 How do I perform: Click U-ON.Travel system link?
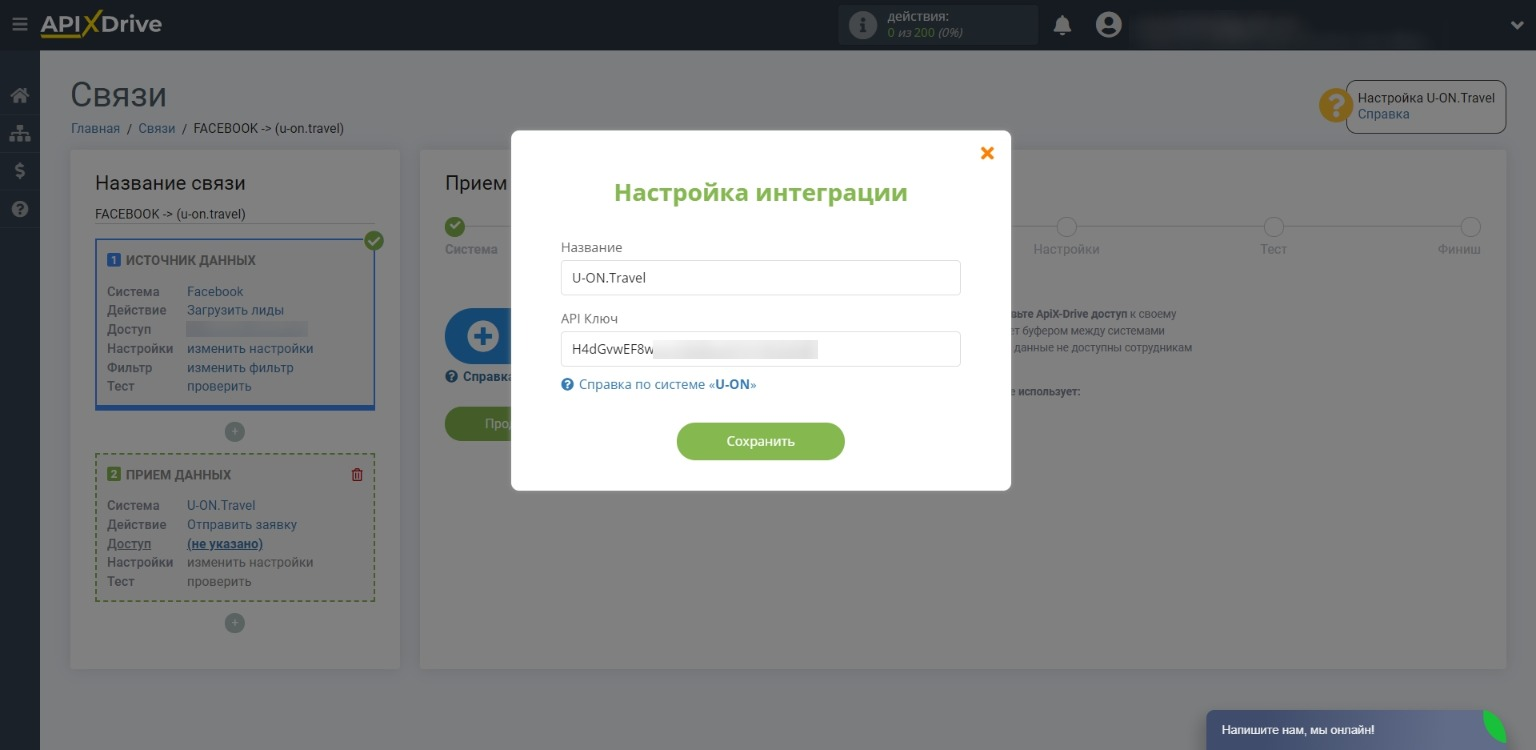[x=221, y=506]
